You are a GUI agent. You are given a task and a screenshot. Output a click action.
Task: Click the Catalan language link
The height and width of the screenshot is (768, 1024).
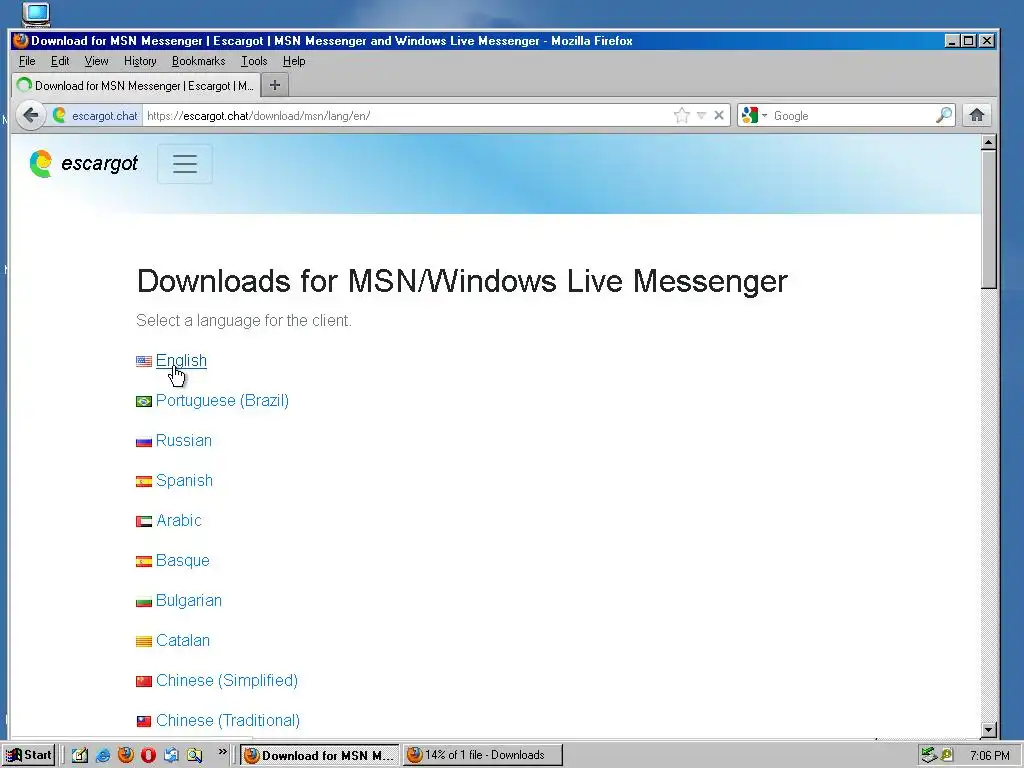(183, 640)
